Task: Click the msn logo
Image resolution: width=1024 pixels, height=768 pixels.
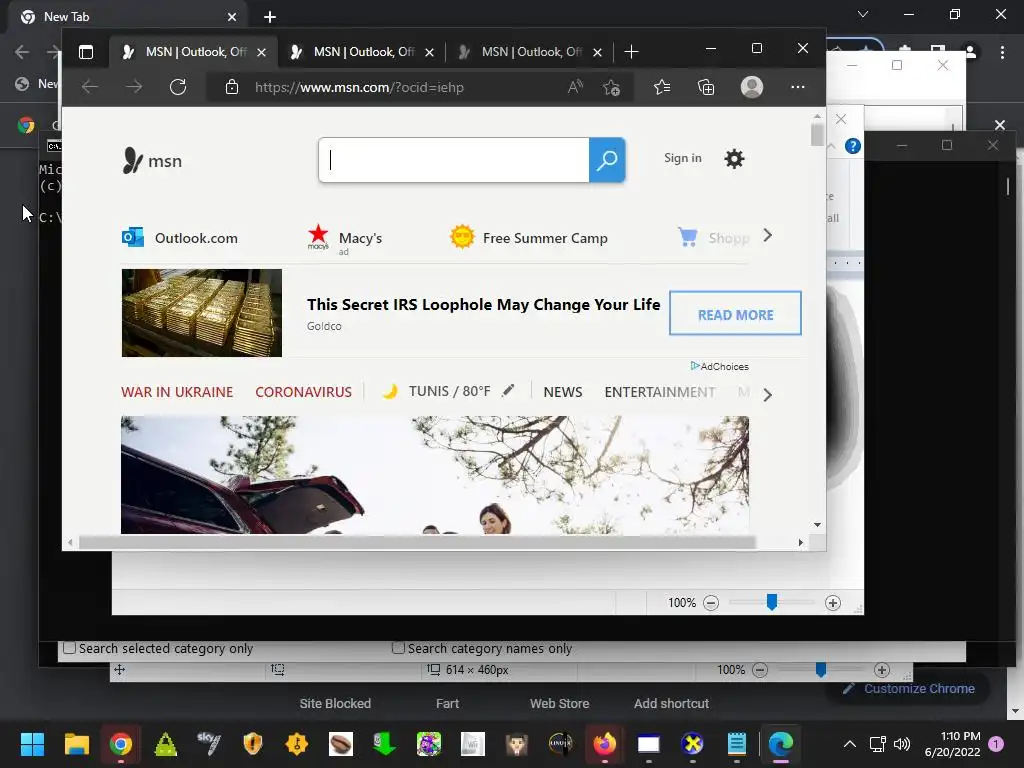Action: coord(152,161)
